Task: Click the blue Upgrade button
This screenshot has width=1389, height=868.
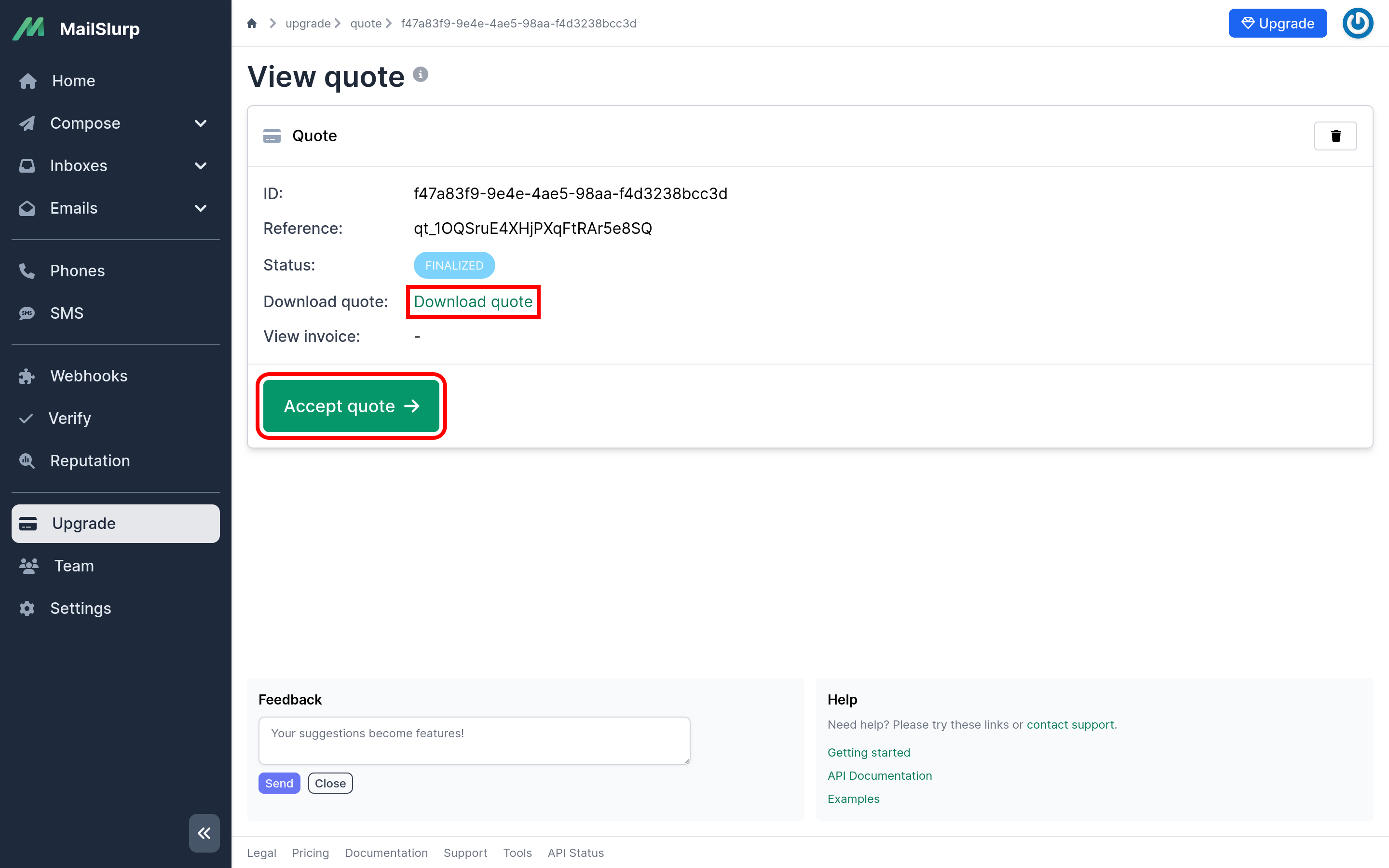Action: tap(1278, 24)
